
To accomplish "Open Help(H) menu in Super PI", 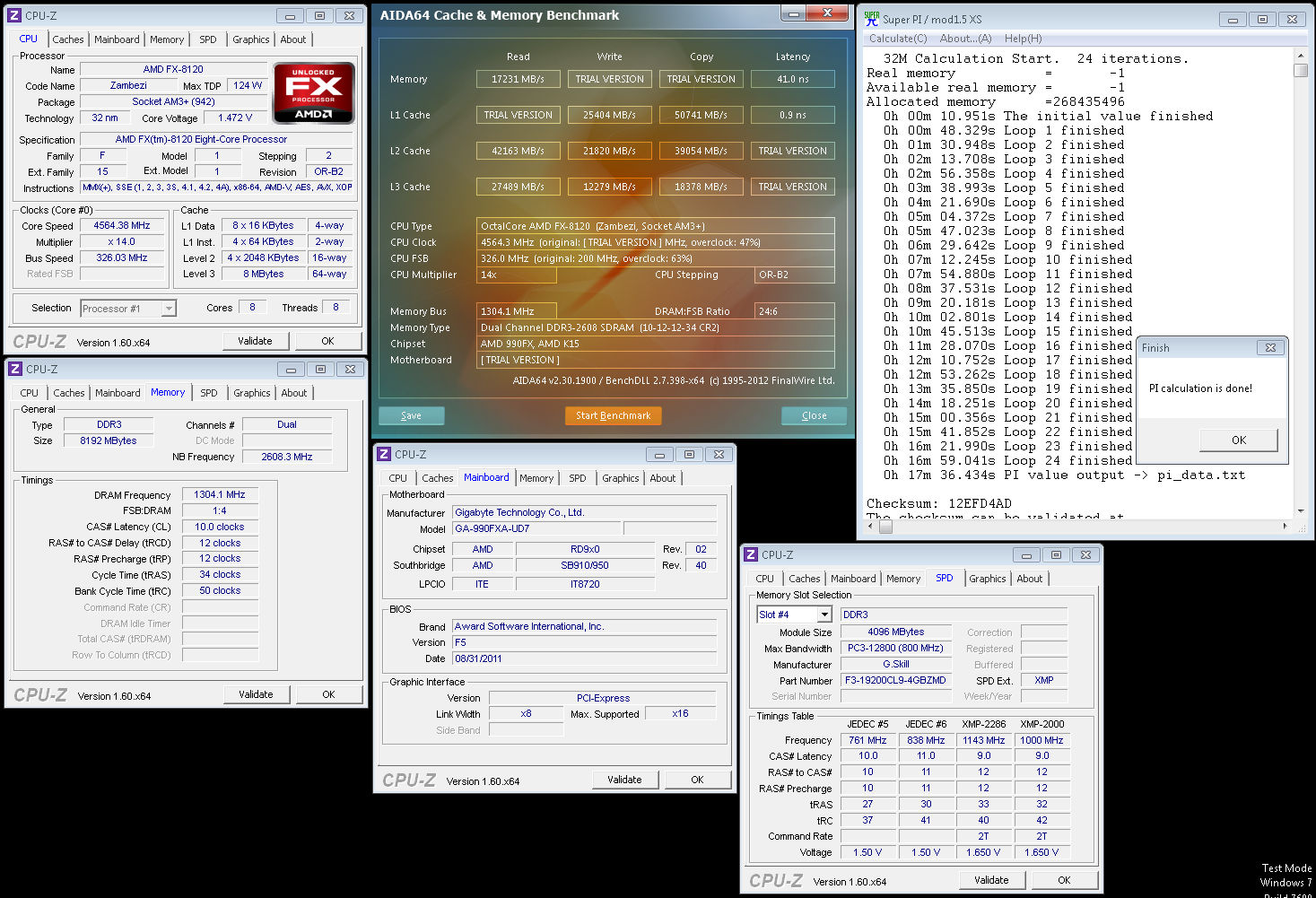I will (x=1024, y=39).
